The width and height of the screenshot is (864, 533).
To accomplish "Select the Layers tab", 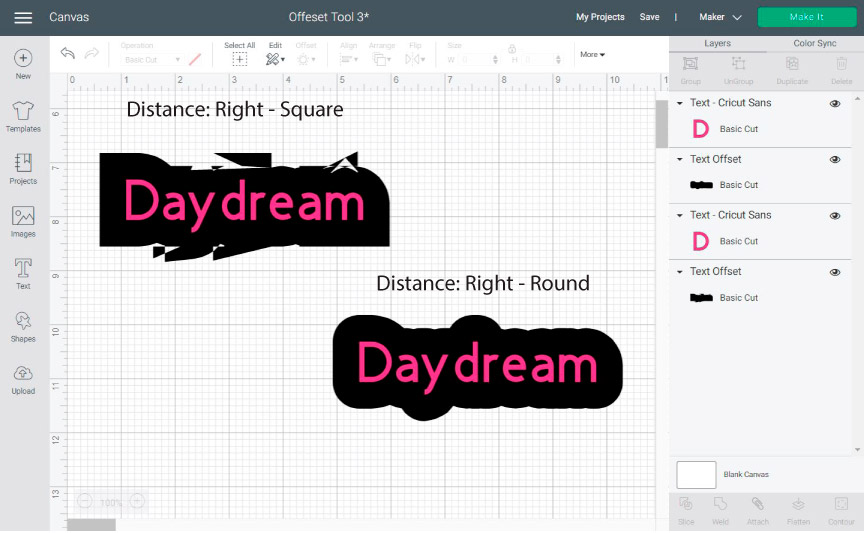I will (x=717, y=44).
